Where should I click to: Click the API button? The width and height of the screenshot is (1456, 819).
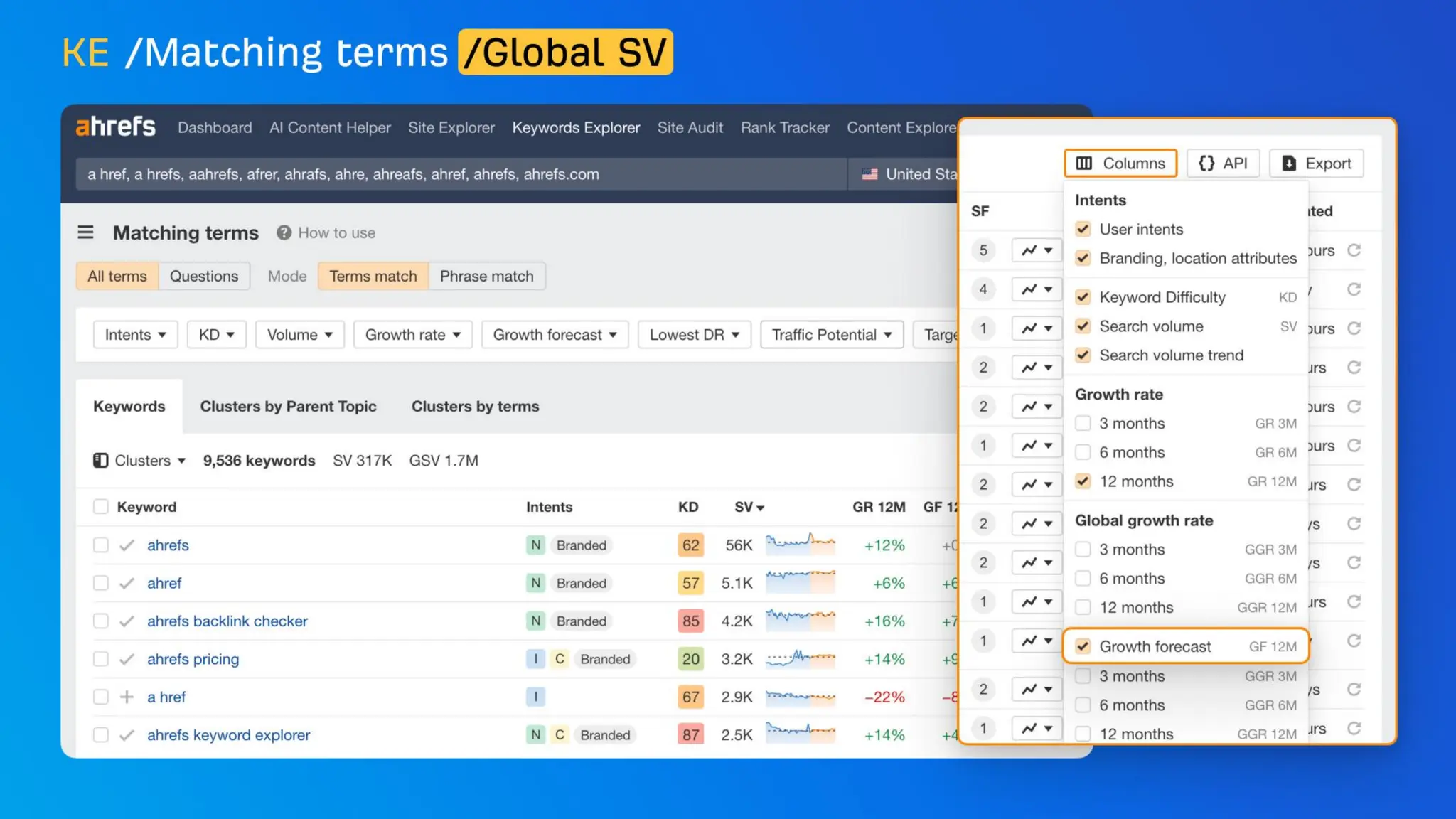click(1223, 164)
